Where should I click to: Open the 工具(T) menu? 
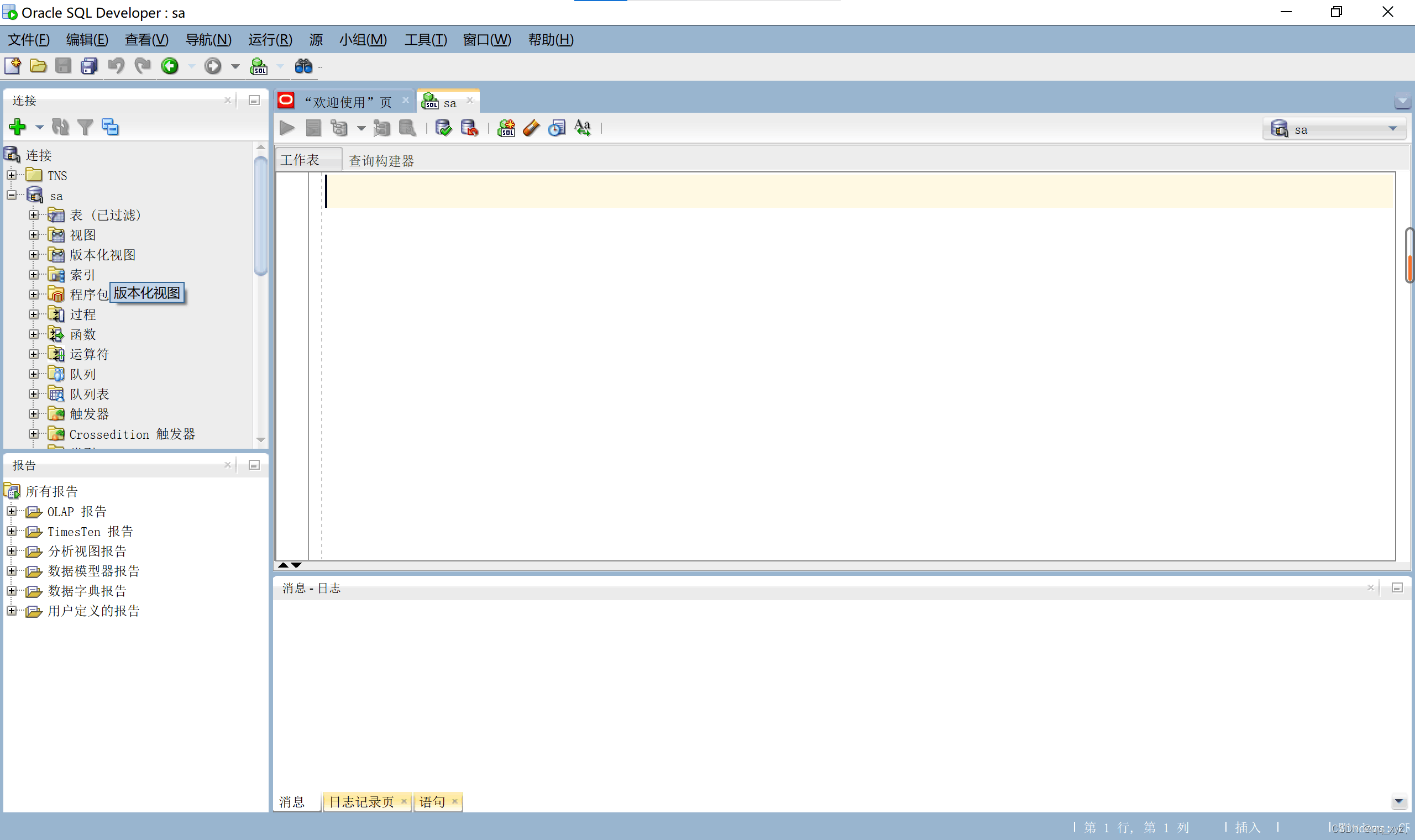click(x=425, y=40)
